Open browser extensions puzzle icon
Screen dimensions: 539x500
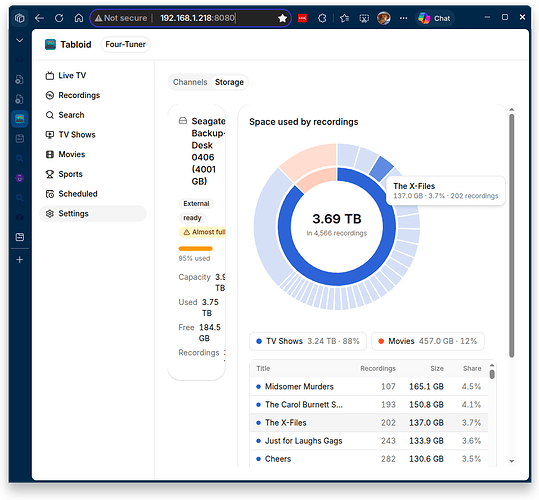(322, 18)
